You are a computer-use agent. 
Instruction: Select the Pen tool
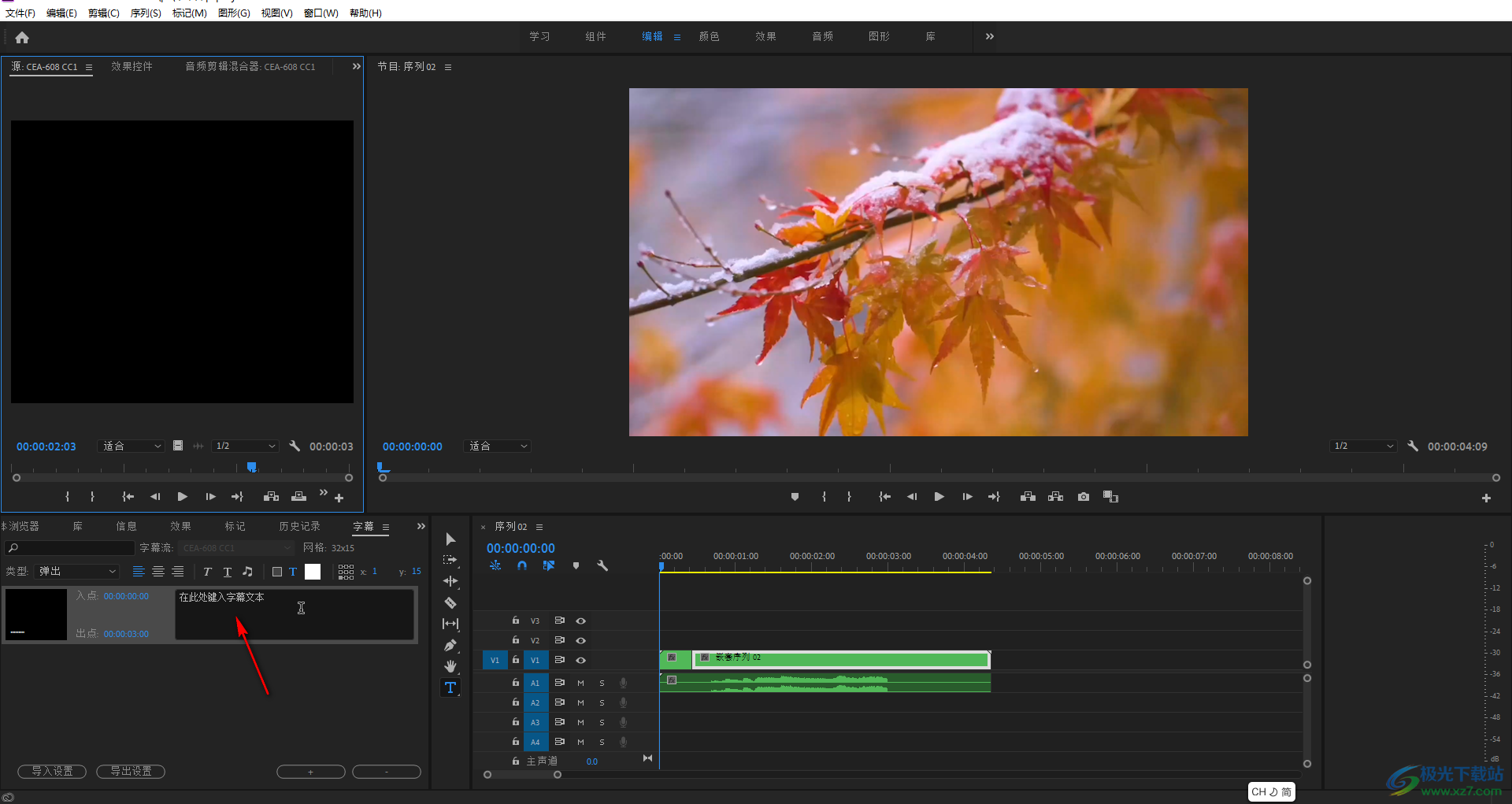[x=450, y=645]
